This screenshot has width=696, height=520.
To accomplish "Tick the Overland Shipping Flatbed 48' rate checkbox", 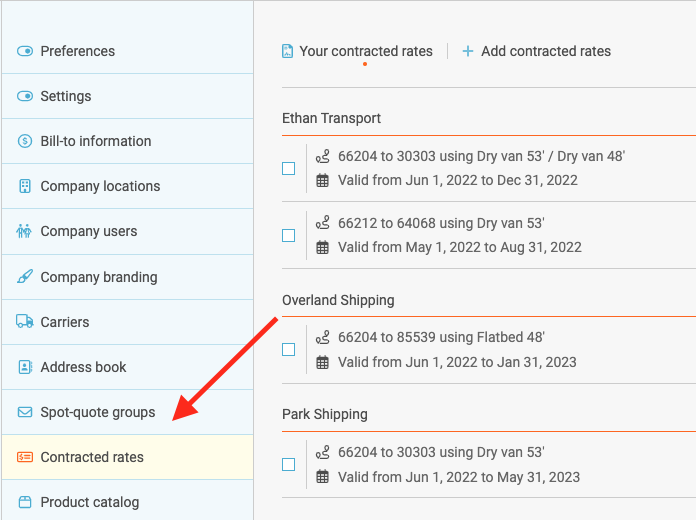I will [289, 349].
